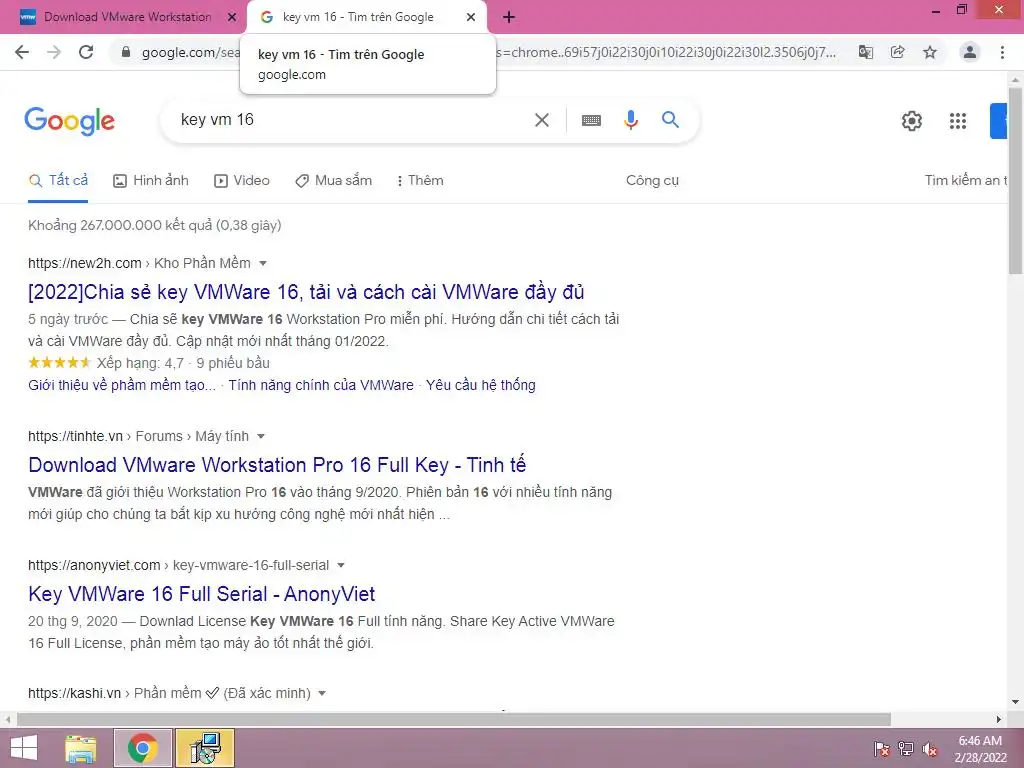Click the https://anonyviet.com breadcrumb URL

(x=94, y=566)
